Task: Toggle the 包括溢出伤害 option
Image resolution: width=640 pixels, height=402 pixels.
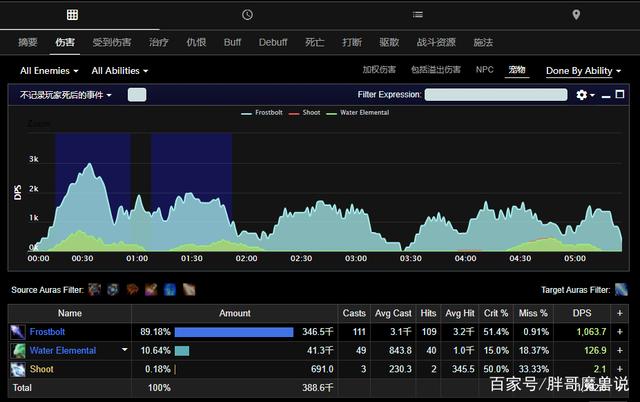Action: pyautogui.click(x=435, y=70)
